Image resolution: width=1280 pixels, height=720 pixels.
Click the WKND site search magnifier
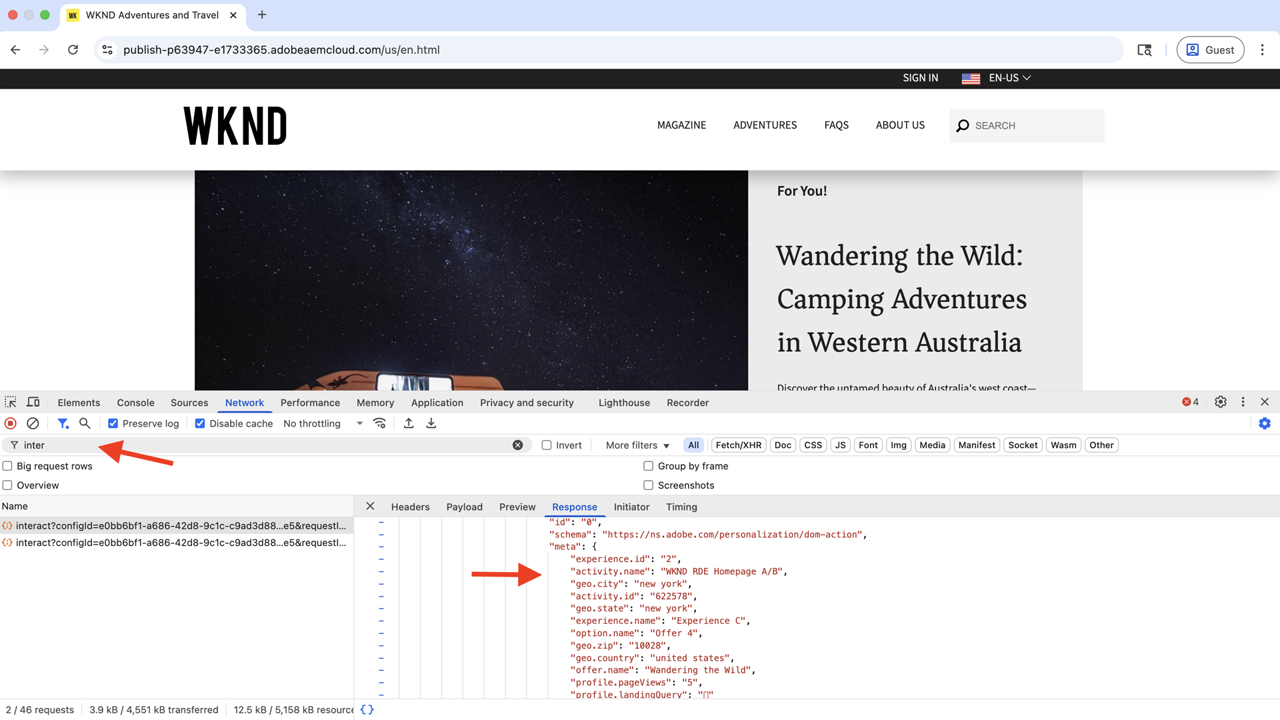963,126
